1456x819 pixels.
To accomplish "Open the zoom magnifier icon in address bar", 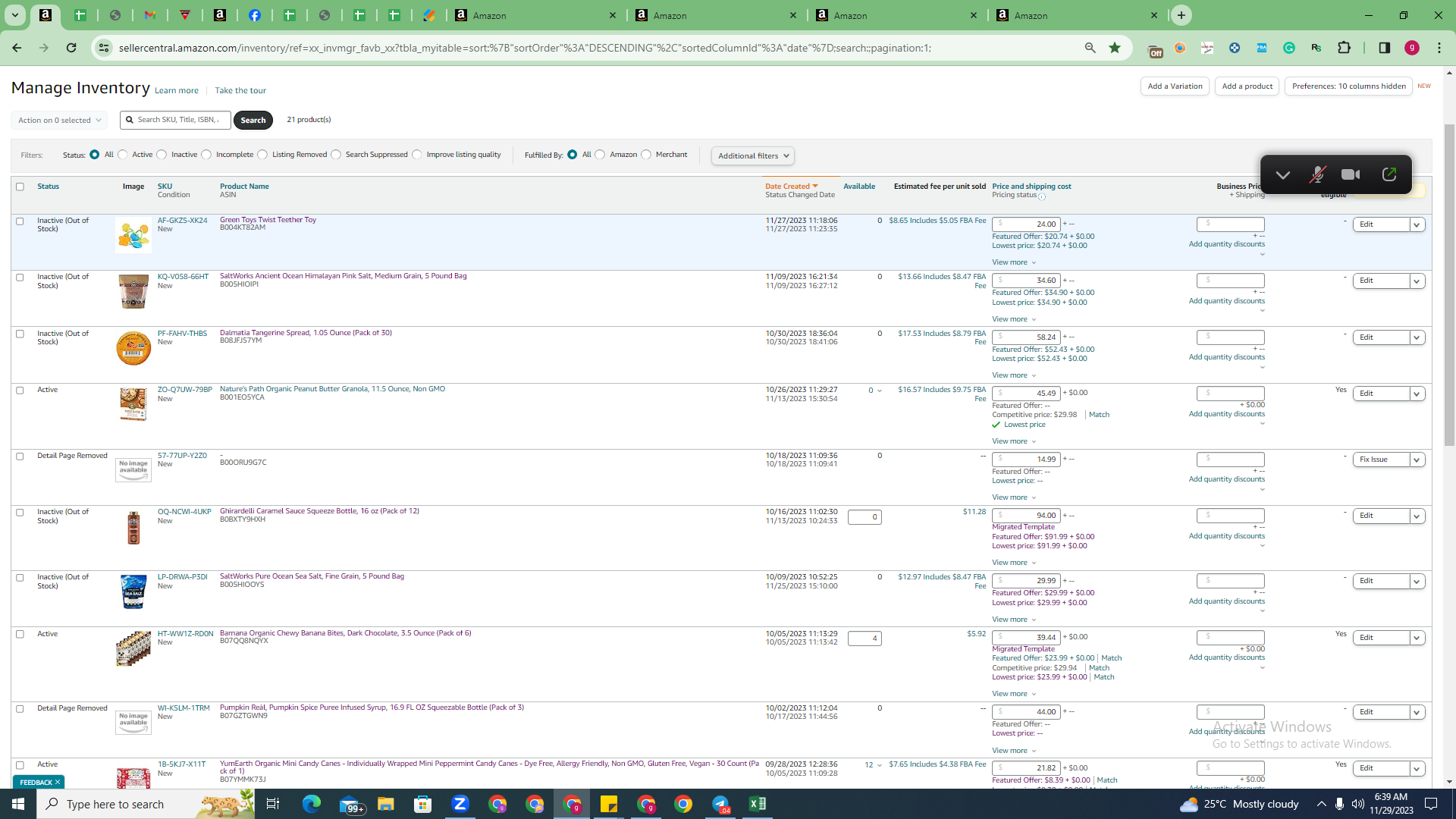I will click(1090, 48).
